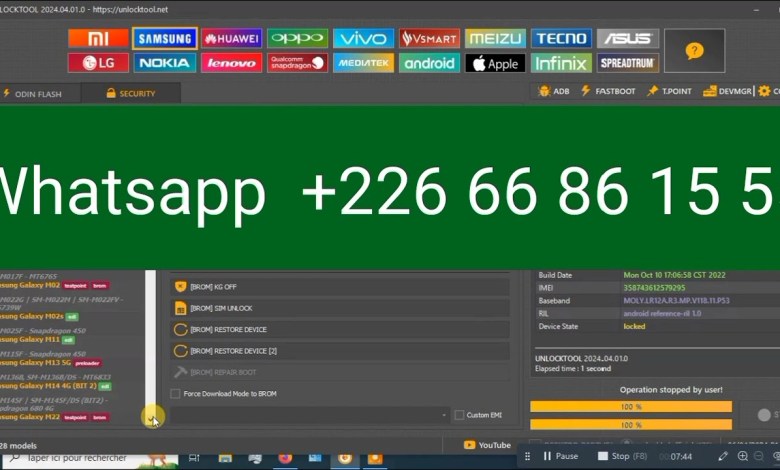Pick the Qualcomm Snapdragon chipset tile
This screenshot has height=470, width=780.
[297, 63]
